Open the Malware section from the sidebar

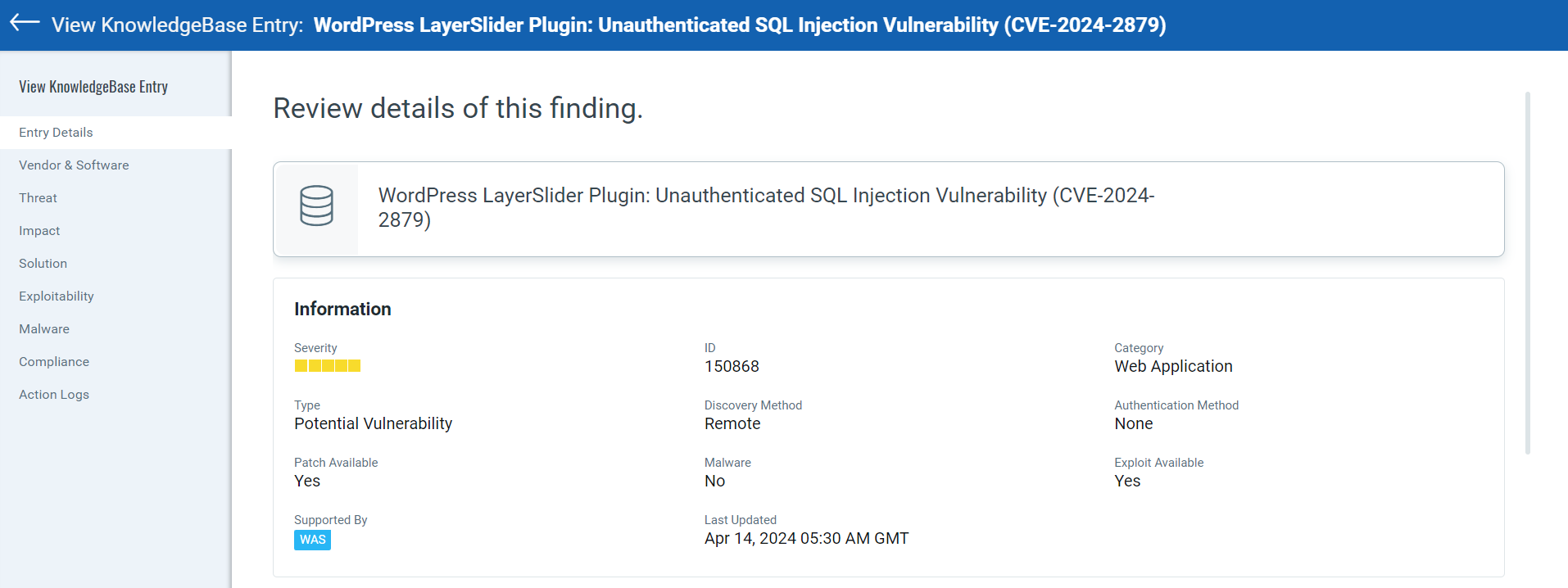tap(43, 328)
